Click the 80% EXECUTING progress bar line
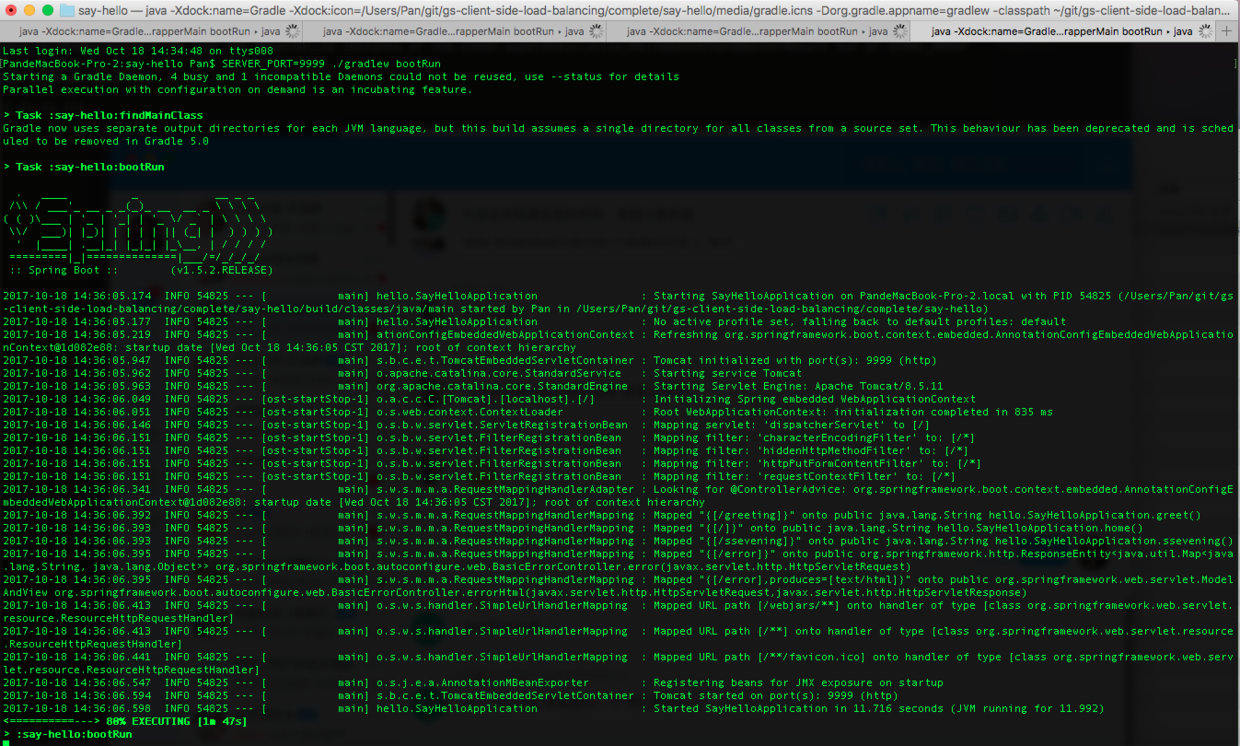 click(x=125, y=721)
